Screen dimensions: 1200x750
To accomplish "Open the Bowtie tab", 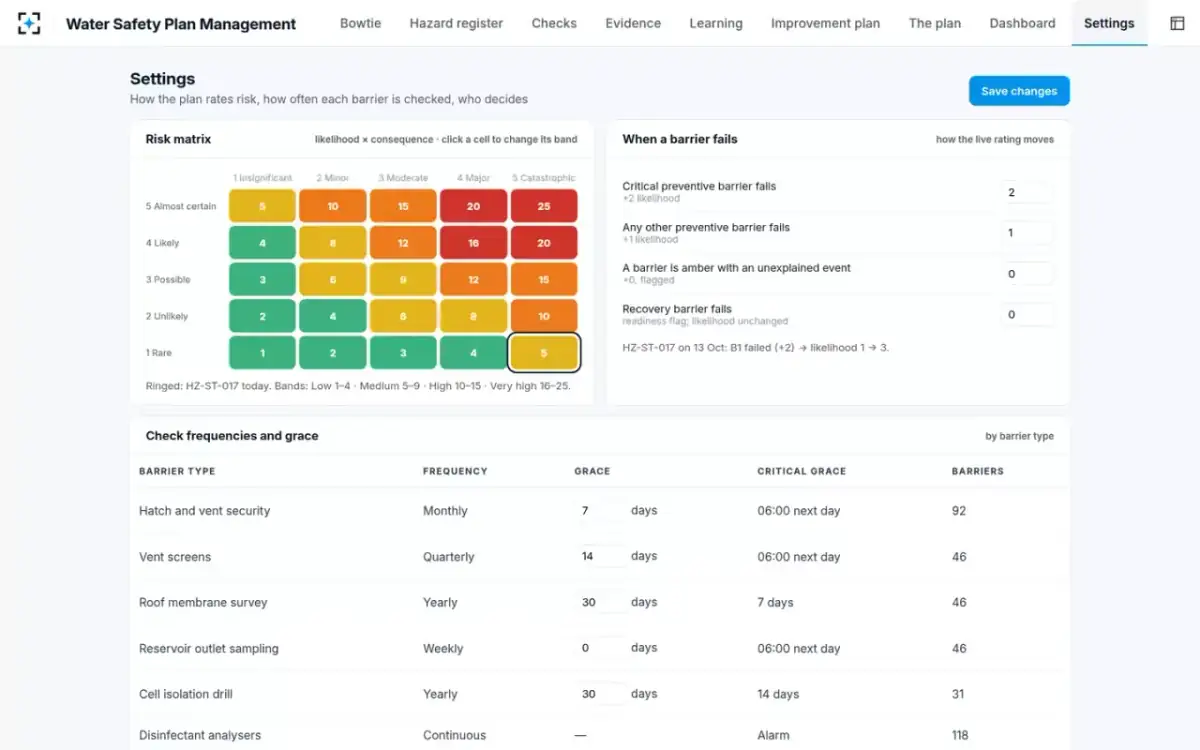I will 360,23.
